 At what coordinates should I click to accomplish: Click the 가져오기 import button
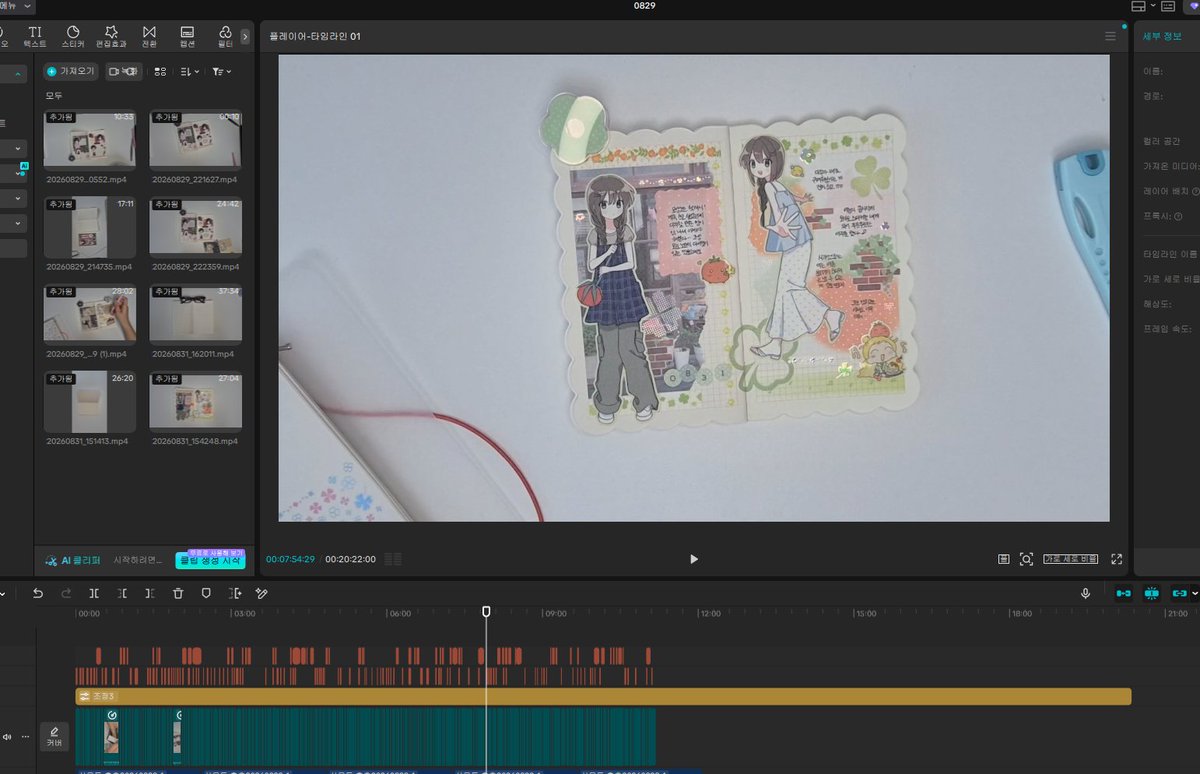[x=70, y=71]
